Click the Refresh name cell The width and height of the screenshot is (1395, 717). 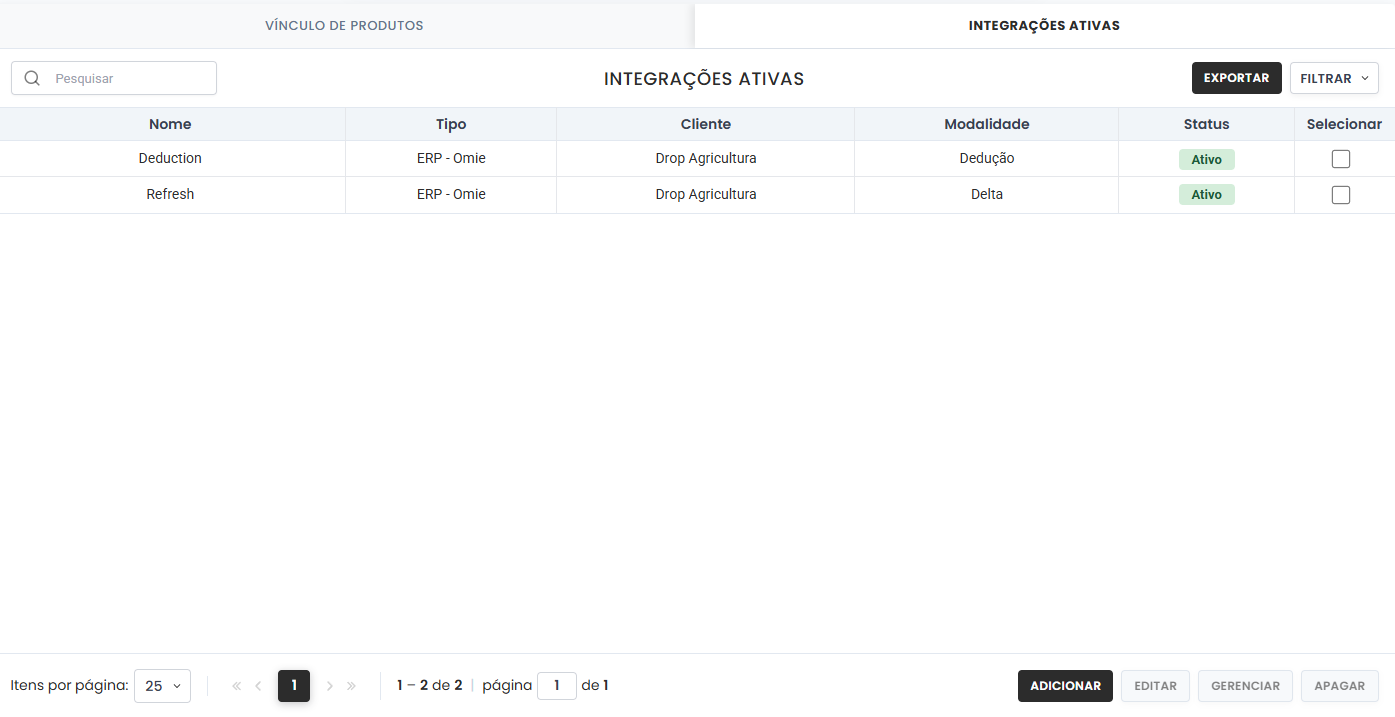tap(170, 194)
